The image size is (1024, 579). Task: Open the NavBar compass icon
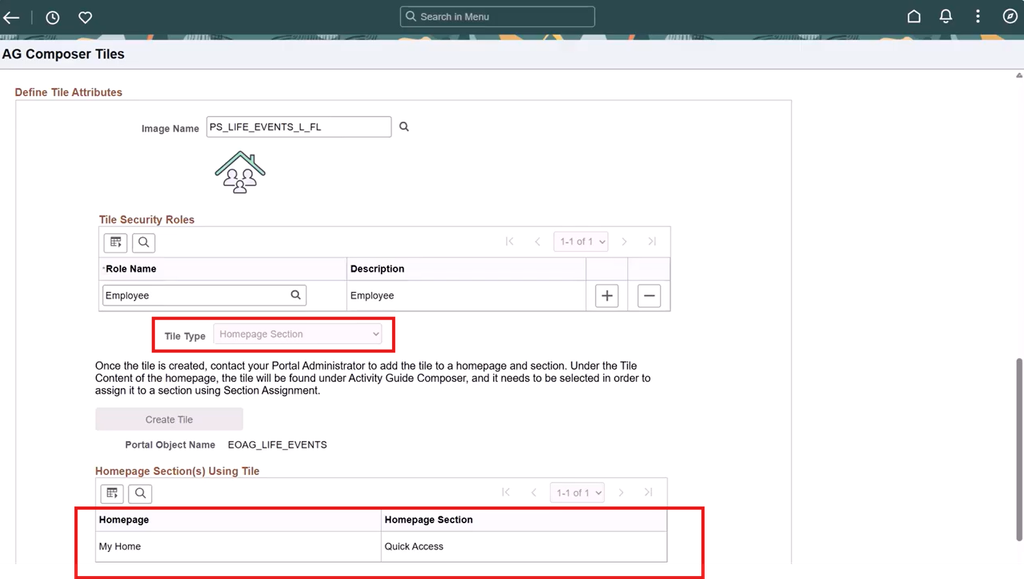point(1010,16)
